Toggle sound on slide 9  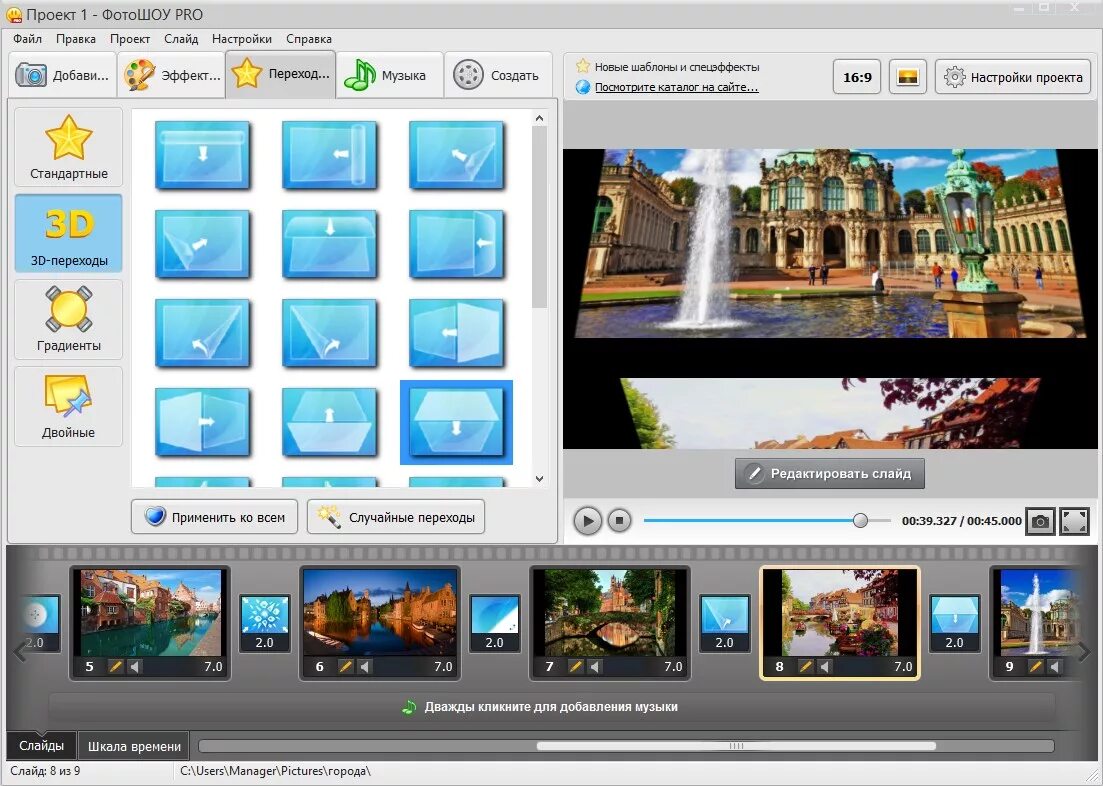click(x=1055, y=666)
